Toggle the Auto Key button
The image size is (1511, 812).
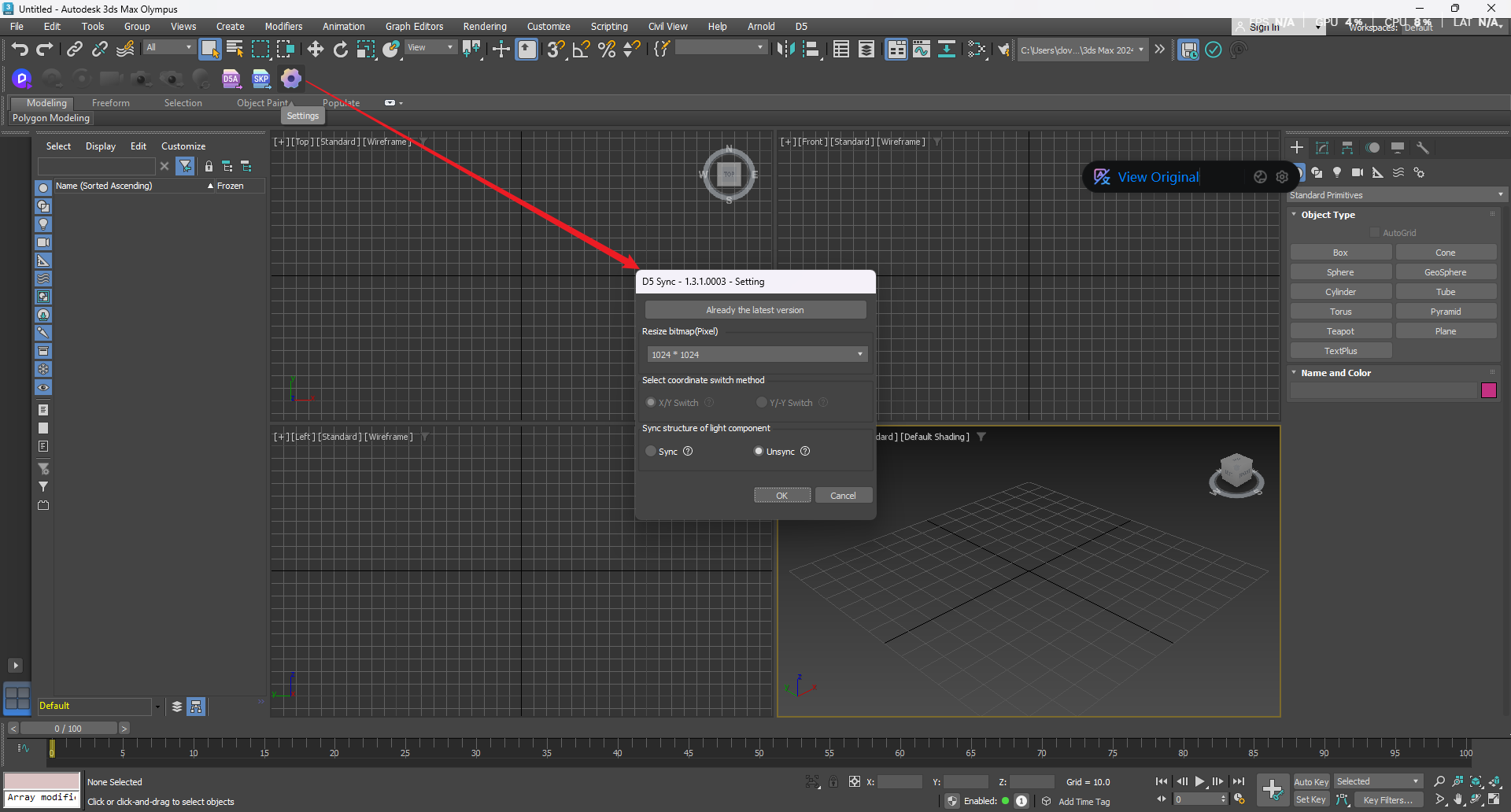1311,782
